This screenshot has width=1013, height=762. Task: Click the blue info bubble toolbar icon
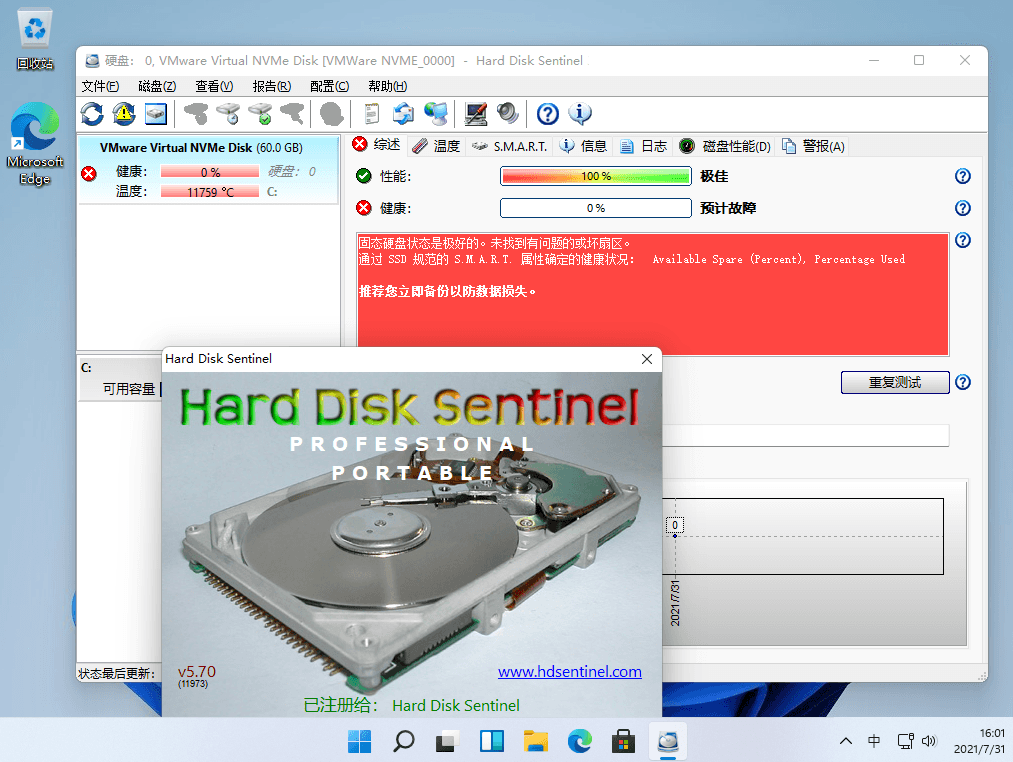[x=580, y=113]
